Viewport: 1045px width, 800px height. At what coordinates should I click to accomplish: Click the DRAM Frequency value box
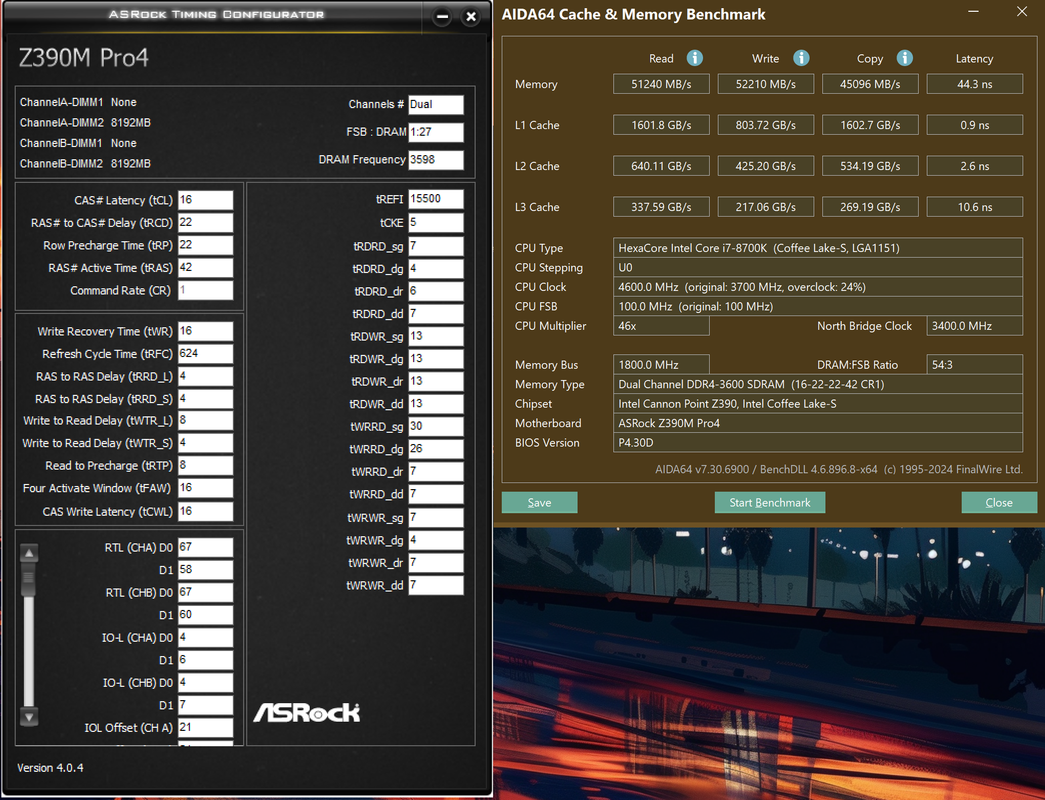click(435, 160)
